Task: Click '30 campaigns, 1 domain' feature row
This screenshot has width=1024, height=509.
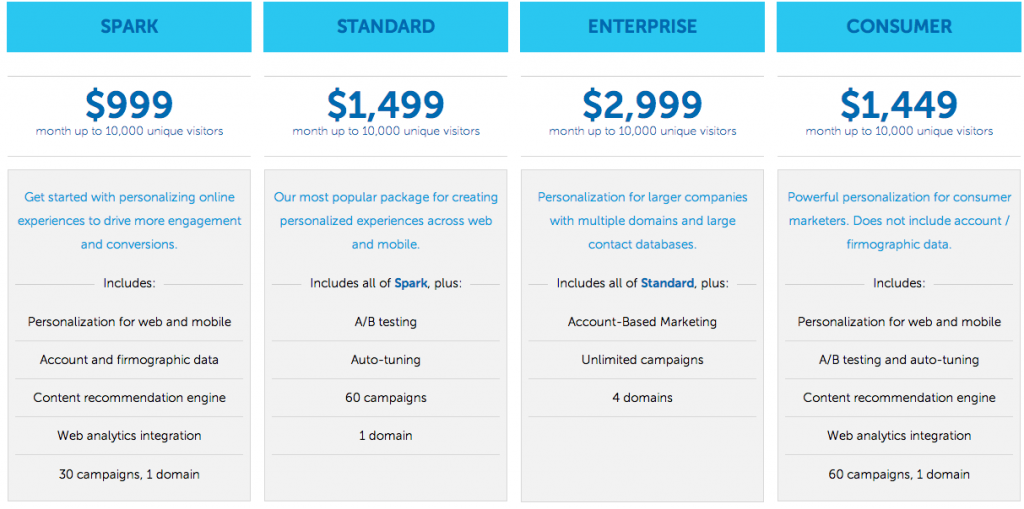Action: pyautogui.click(x=129, y=474)
